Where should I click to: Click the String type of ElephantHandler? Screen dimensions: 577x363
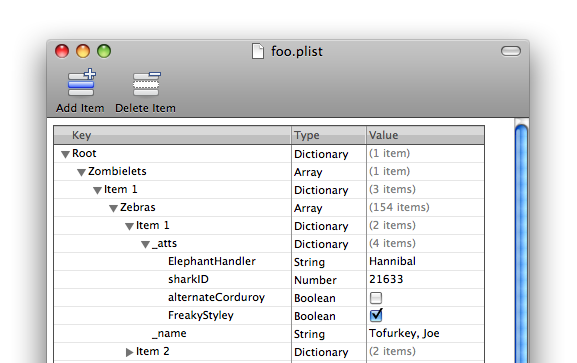point(309,262)
